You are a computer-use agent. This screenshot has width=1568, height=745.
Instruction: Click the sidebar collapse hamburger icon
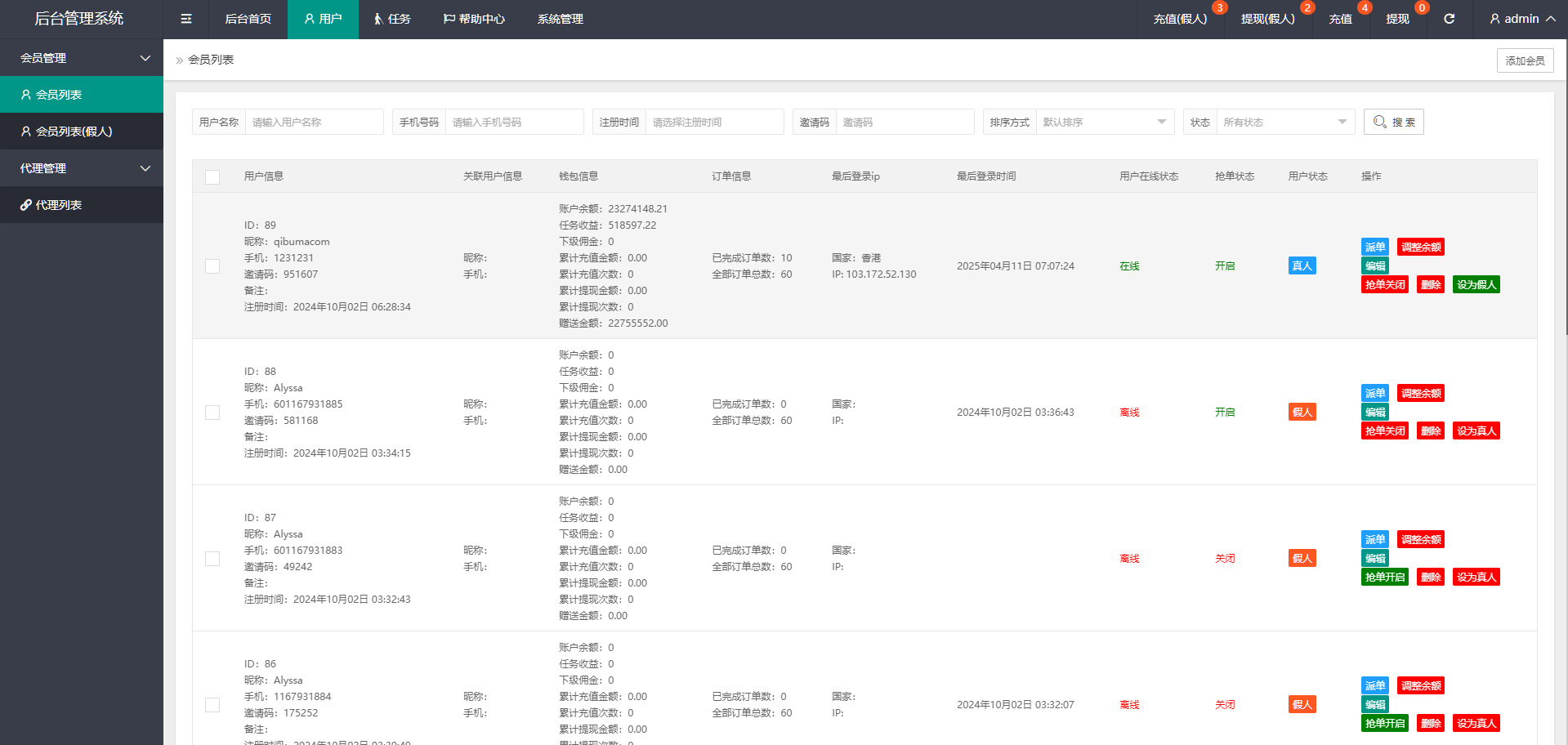click(186, 19)
